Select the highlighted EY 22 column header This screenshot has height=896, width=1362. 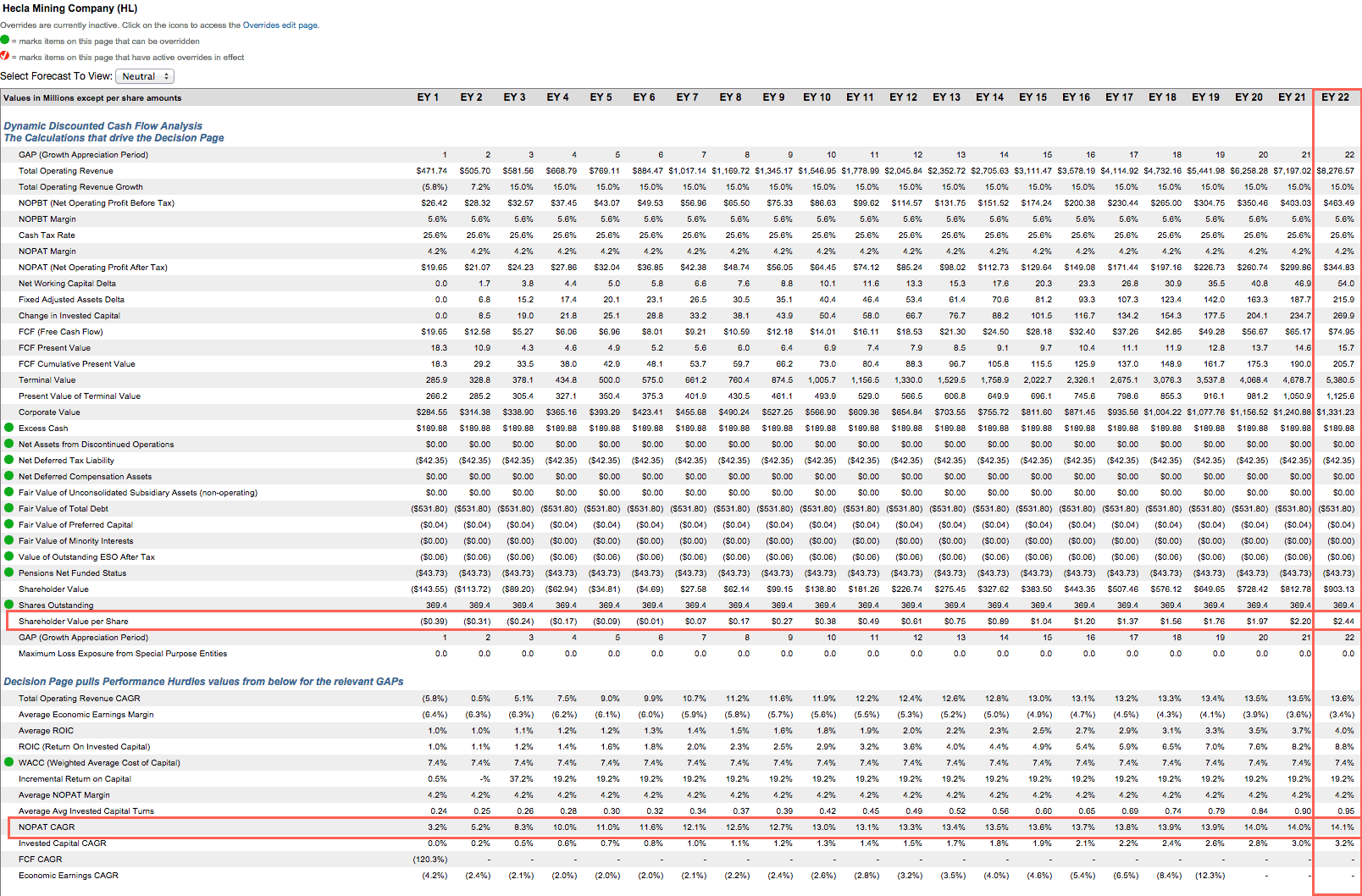point(1334,97)
